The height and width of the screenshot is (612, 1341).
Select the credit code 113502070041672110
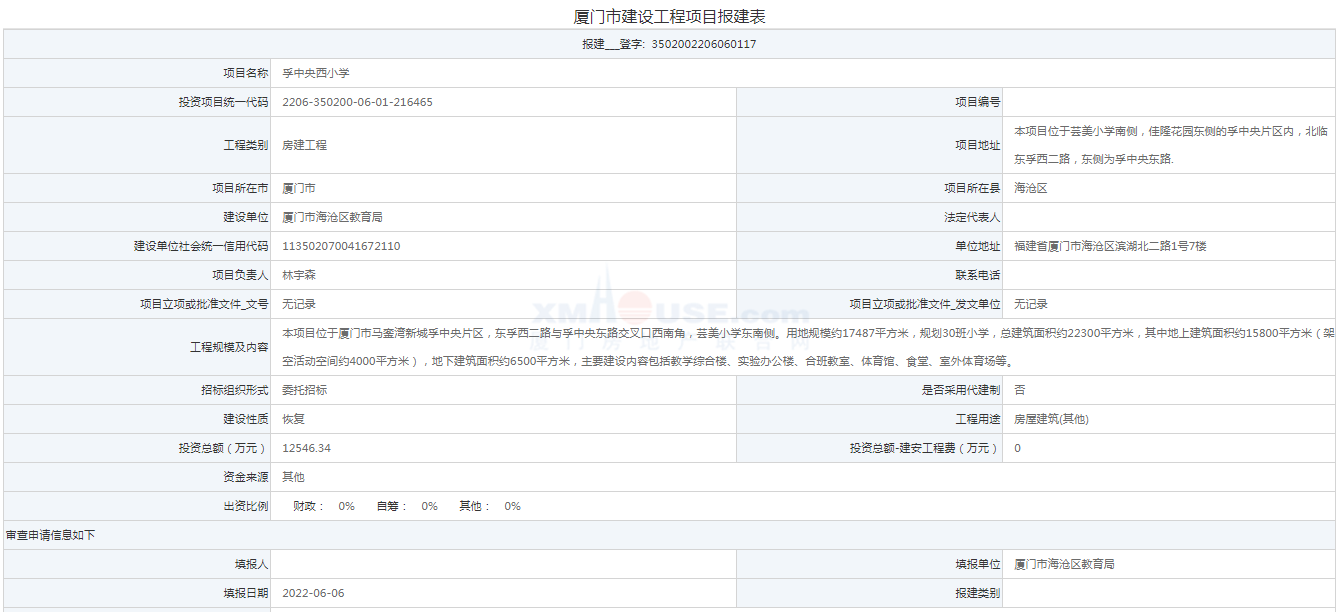[x=341, y=246]
